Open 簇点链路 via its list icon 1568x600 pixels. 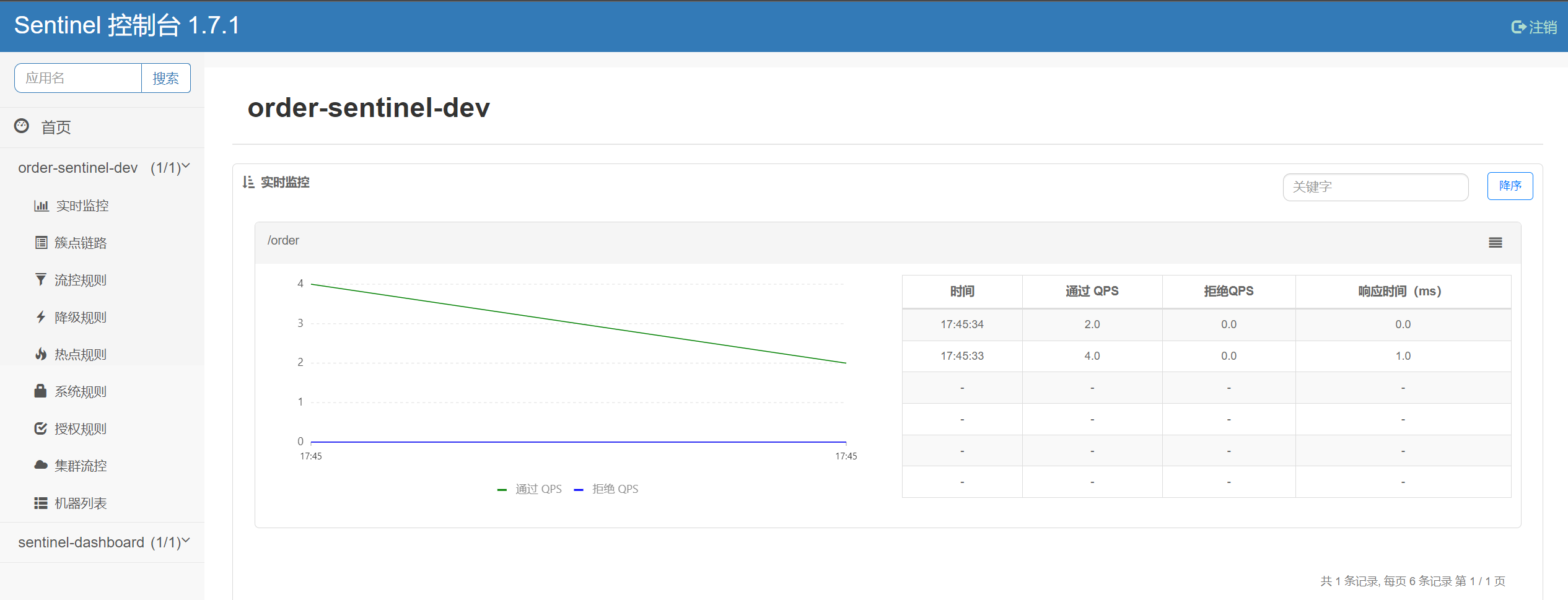point(41,242)
